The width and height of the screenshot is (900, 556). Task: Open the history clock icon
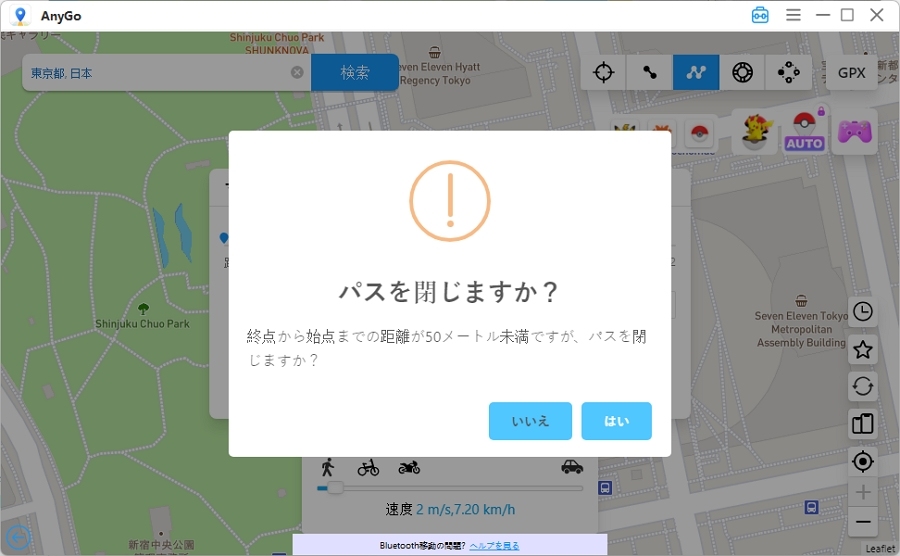pos(862,312)
